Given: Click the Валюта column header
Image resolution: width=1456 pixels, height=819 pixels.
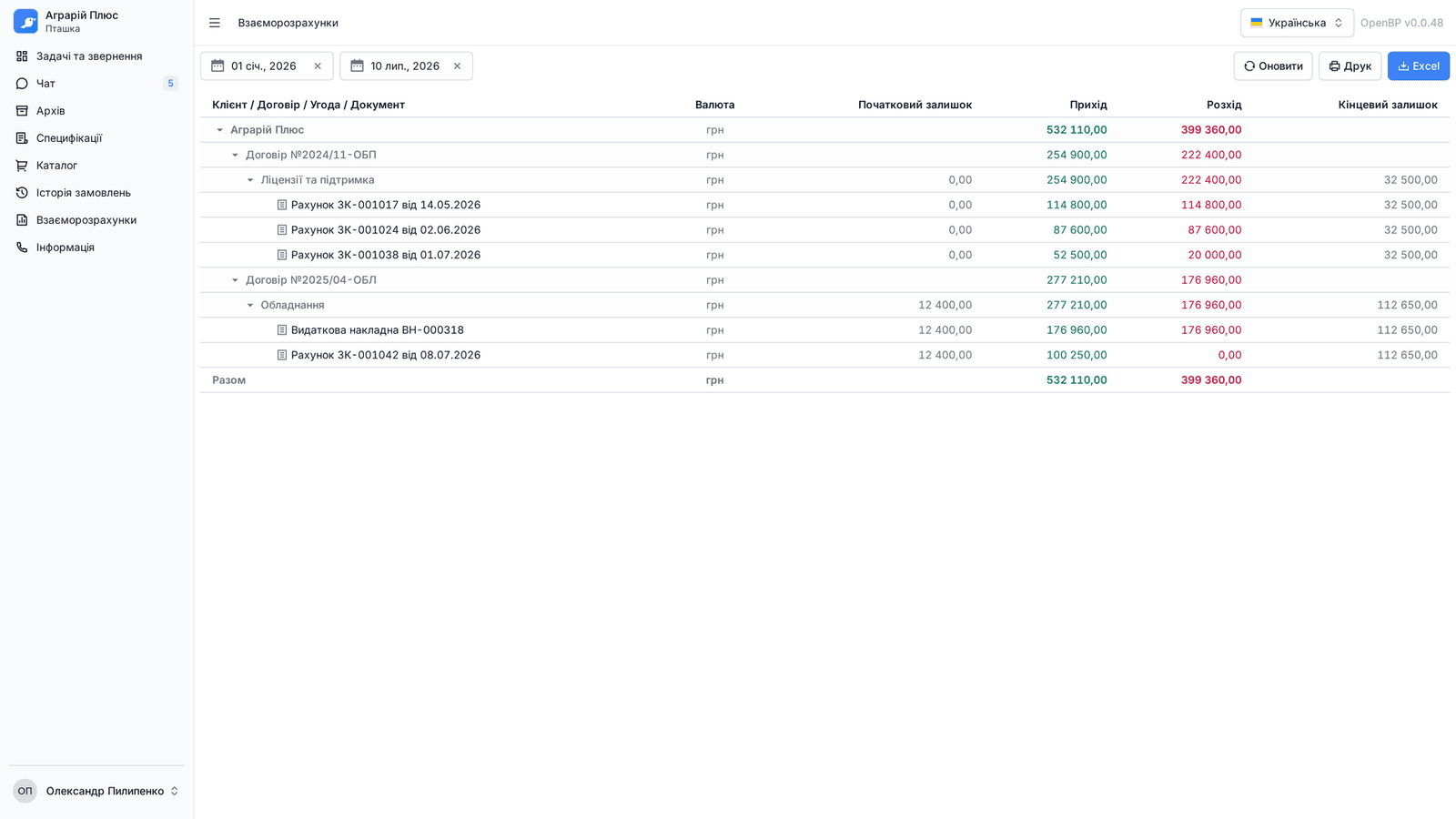Looking at the screenshot, I should point(714,105).
